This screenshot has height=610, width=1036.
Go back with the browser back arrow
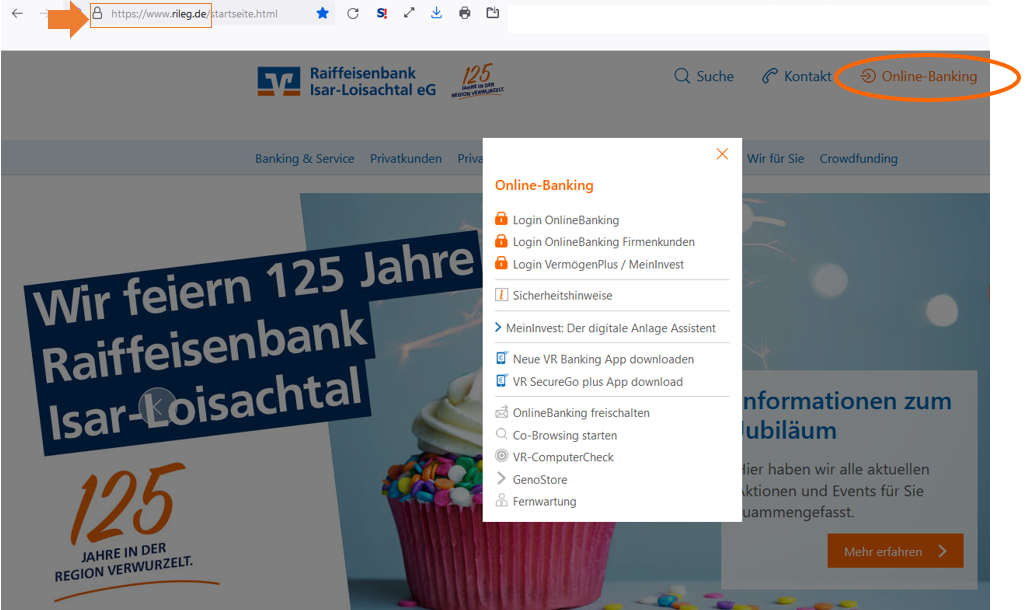(17, 13)
